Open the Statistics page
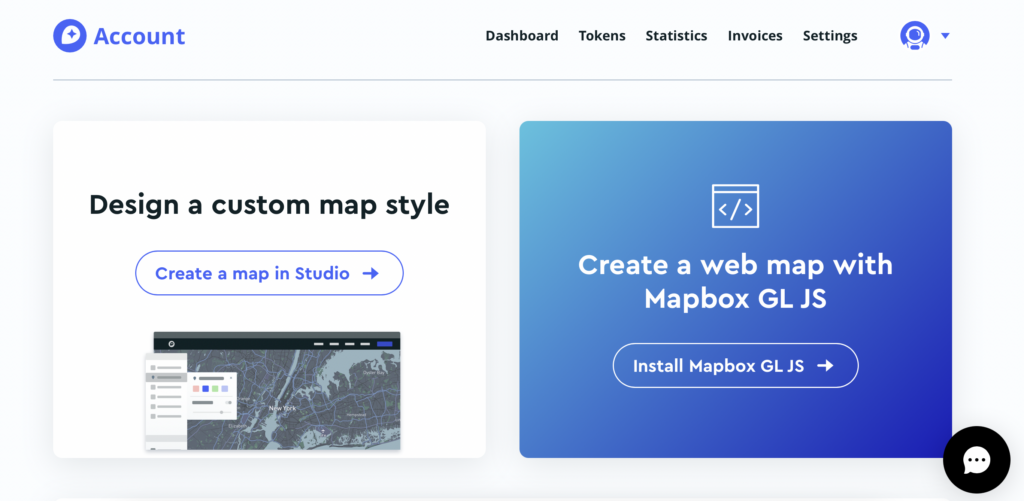 pyautogui.click(x=677, y=36)
